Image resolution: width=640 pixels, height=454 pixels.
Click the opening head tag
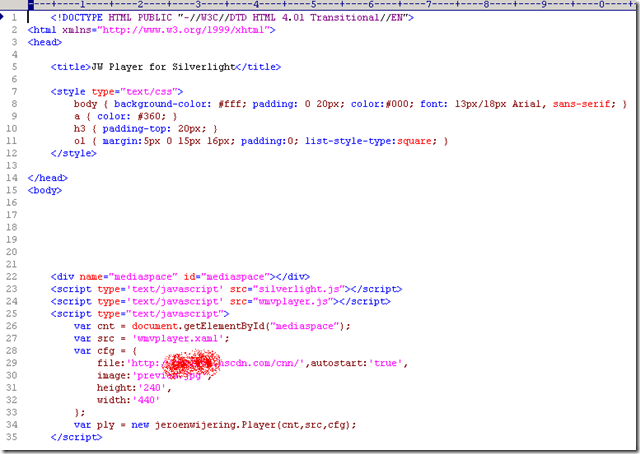45,42
